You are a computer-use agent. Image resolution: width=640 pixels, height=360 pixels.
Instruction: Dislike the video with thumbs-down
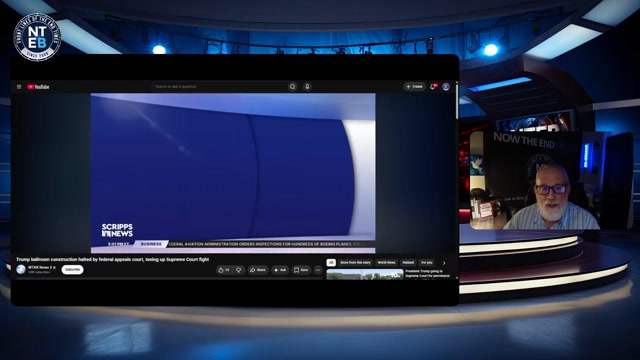239,270
